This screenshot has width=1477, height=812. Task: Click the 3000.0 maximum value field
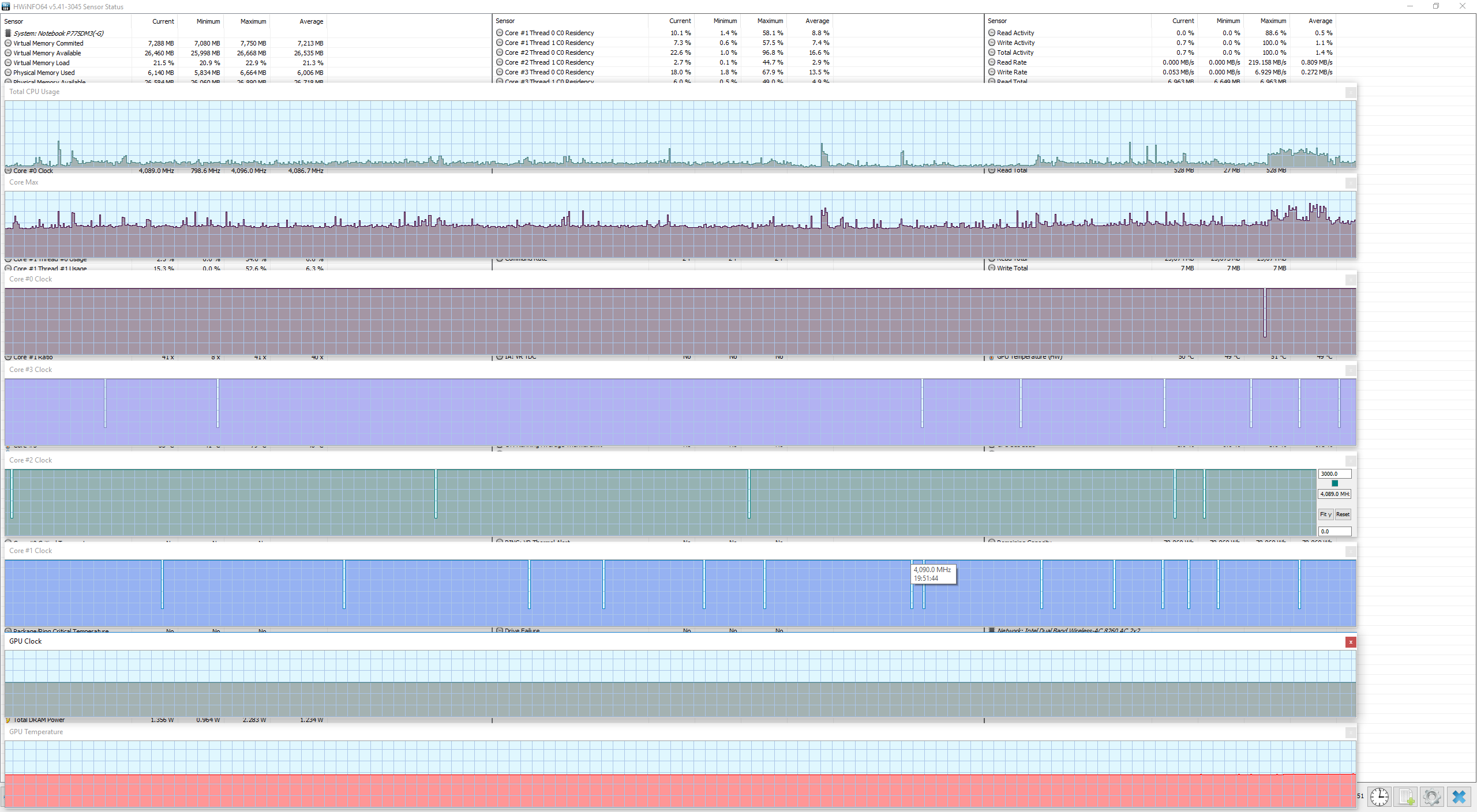pyautogui.click(x=1334, y=473)
